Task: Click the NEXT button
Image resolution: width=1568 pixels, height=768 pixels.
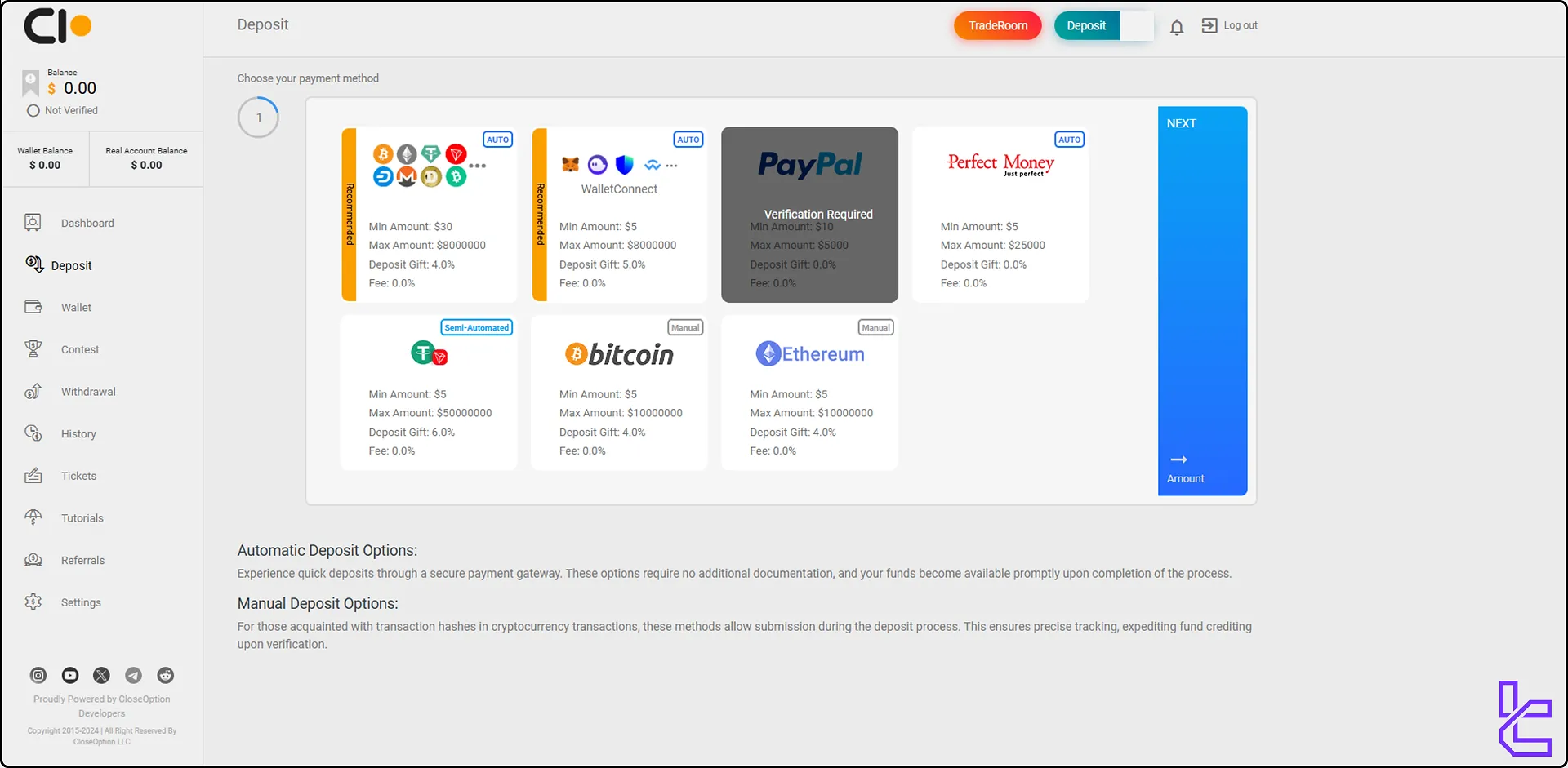Action: 1202,300
